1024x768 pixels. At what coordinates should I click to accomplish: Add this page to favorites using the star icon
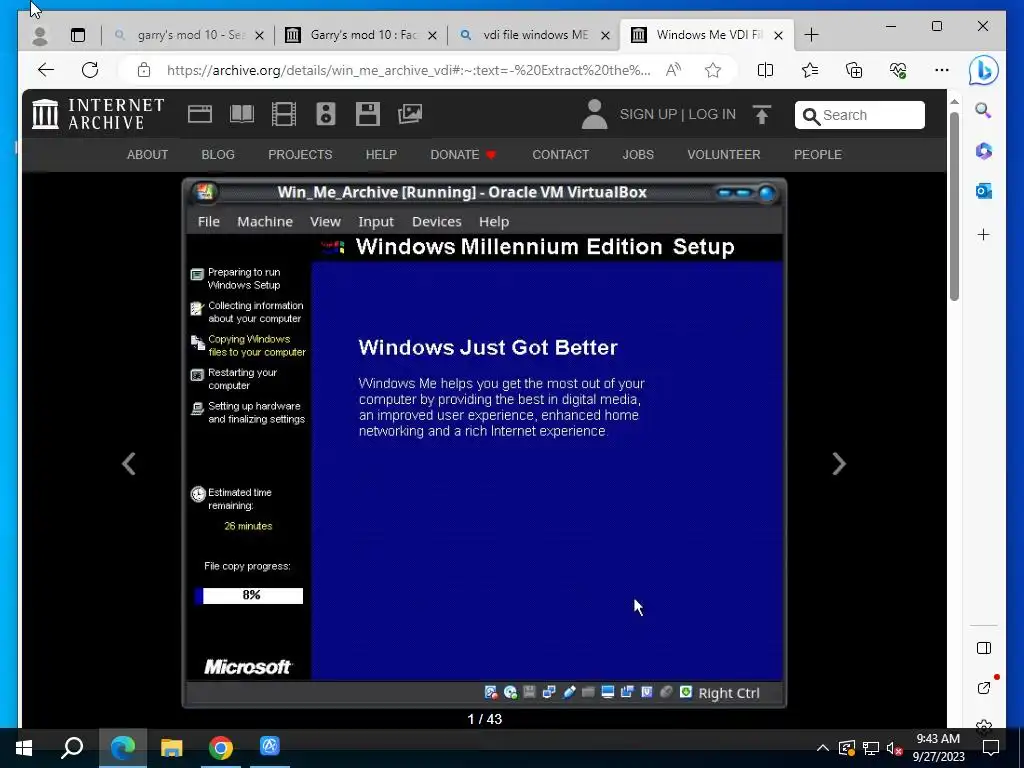pos(713,70)
